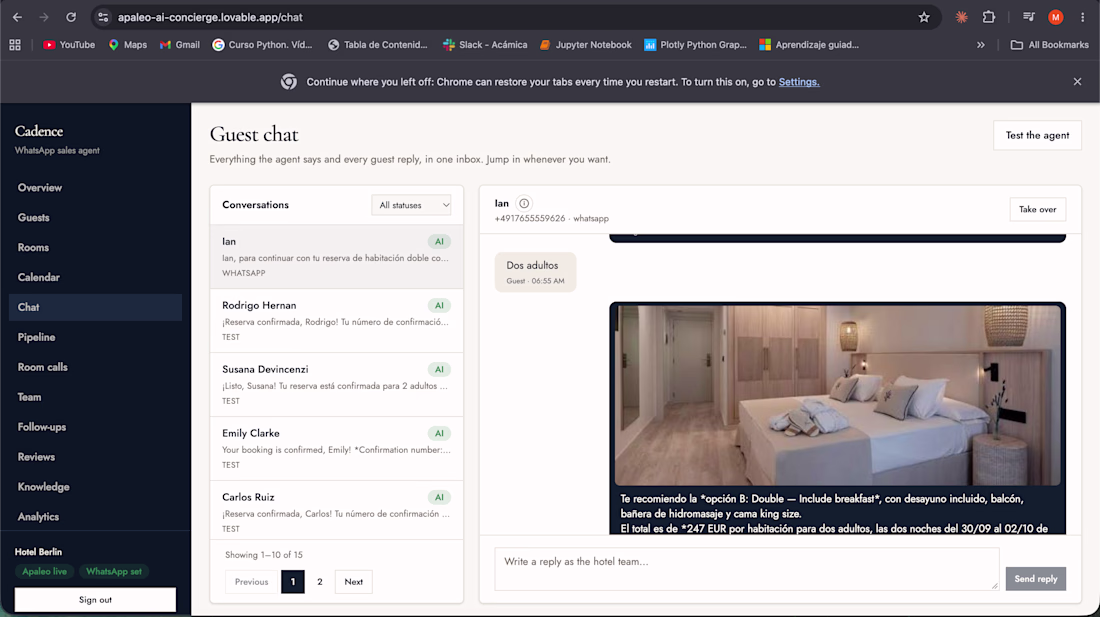Open the Maps bookmark

pos(128,45)
